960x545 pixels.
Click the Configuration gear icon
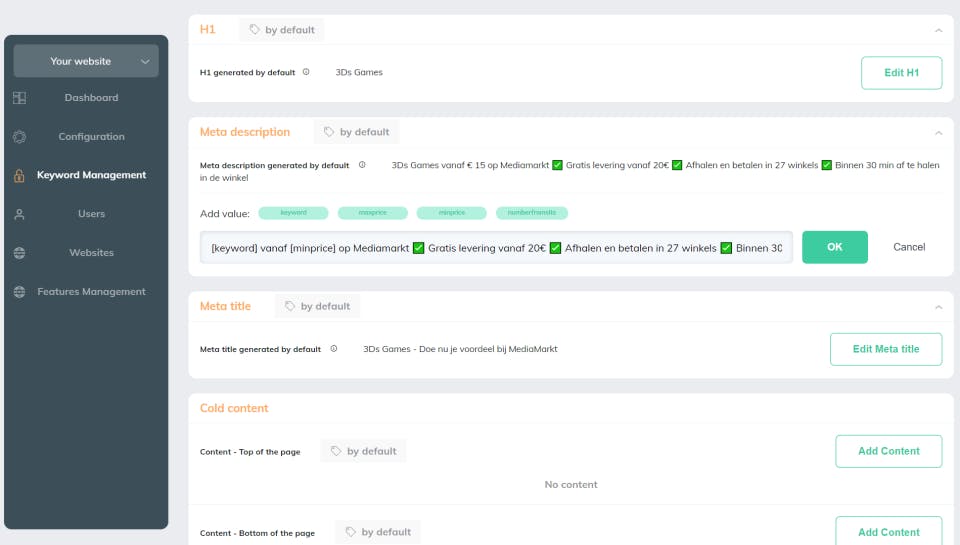point(20,137)
